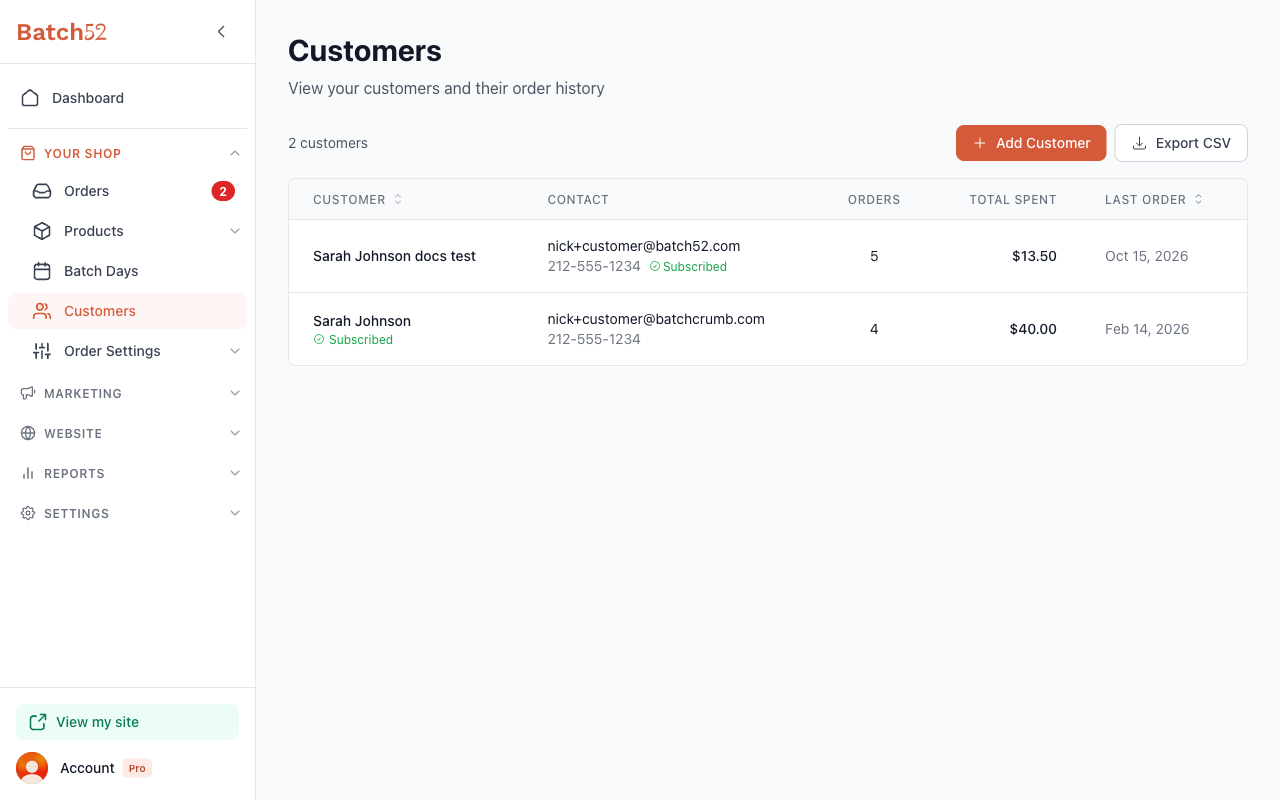Click the nick+customer@batchcrumb.com email
The image size is (1280, 800).
click(656, 319)
